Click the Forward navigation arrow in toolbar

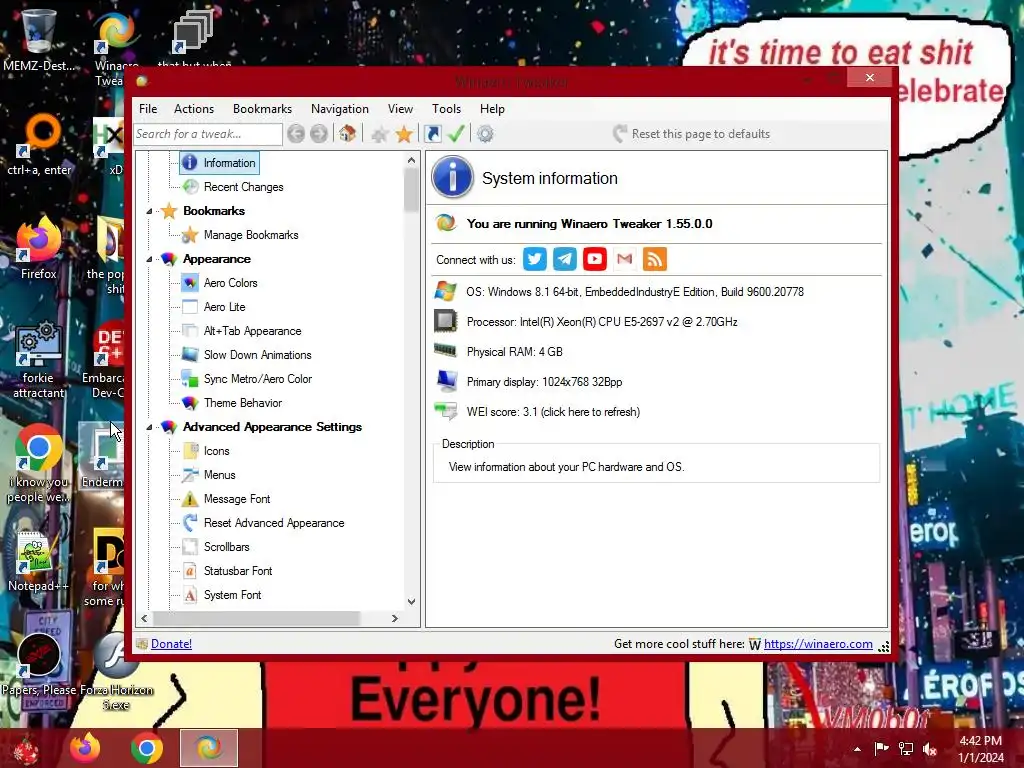319,134
